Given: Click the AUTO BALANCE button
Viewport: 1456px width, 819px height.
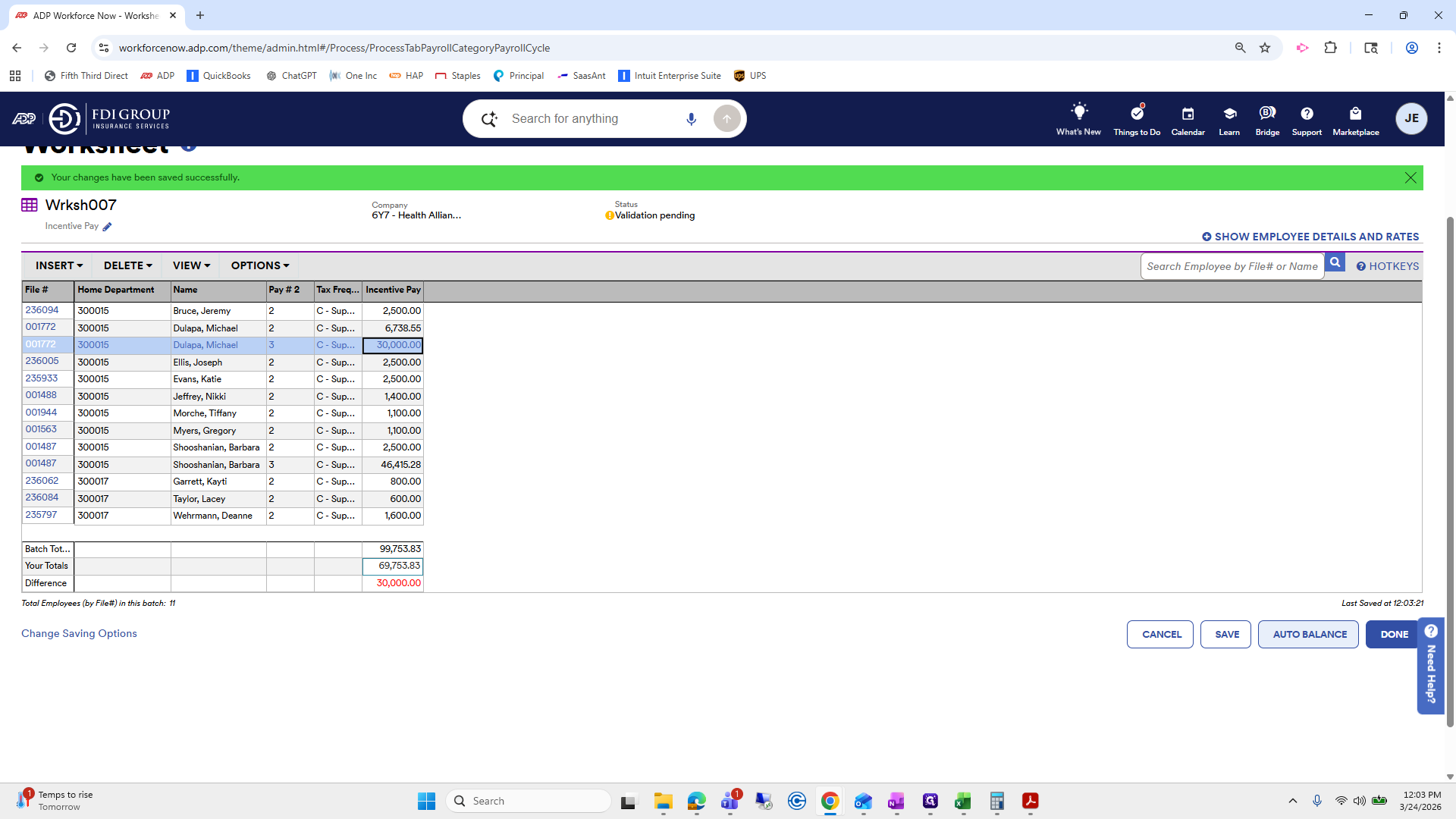Looking at the screenshot, I should [1309, 635].
